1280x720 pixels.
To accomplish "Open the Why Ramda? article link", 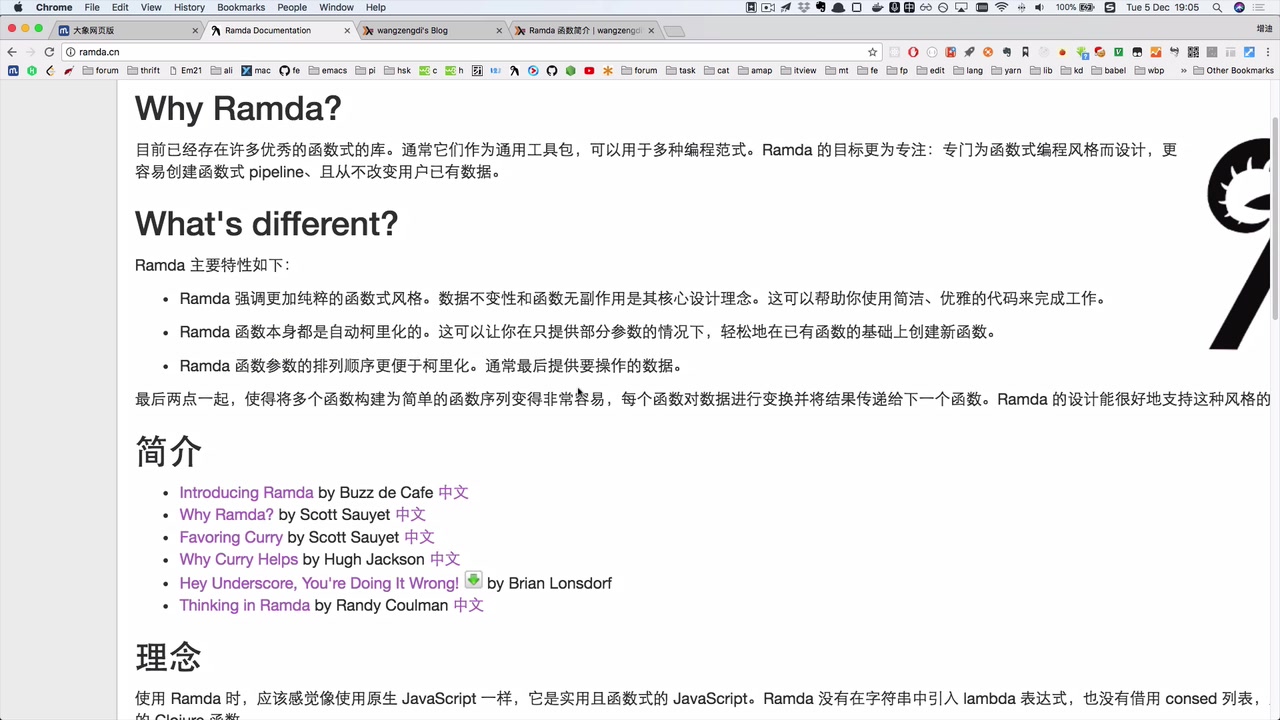I will 226,514.
